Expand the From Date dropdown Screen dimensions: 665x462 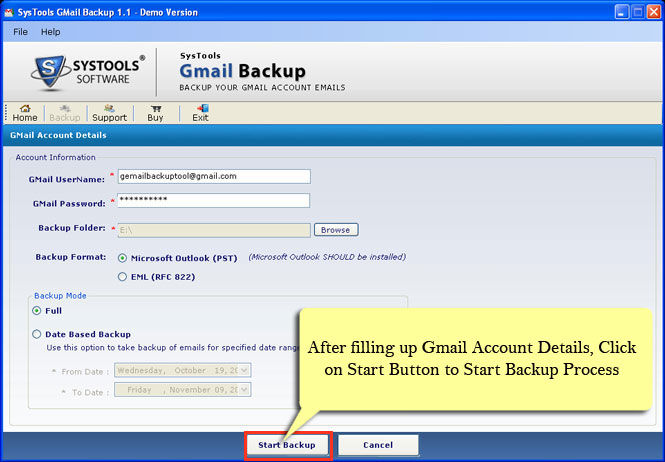244,370
